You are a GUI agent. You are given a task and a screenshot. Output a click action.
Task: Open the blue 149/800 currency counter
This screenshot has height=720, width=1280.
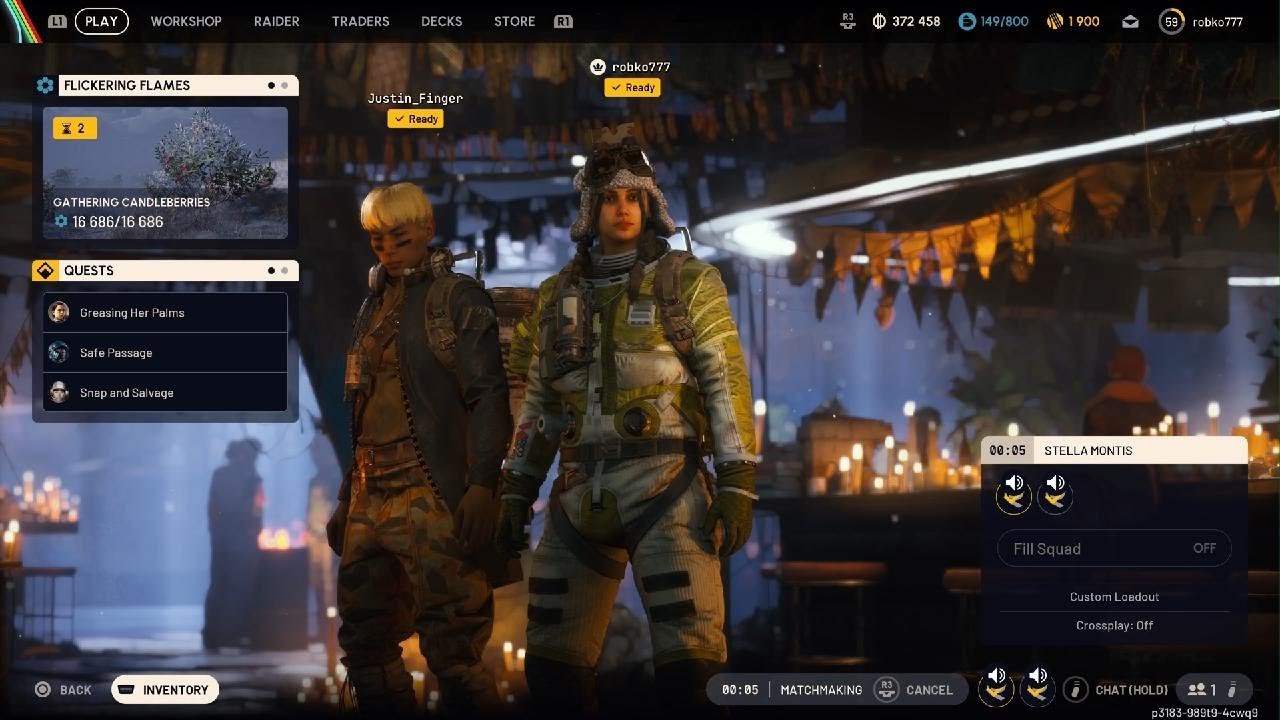click(993, 21)
